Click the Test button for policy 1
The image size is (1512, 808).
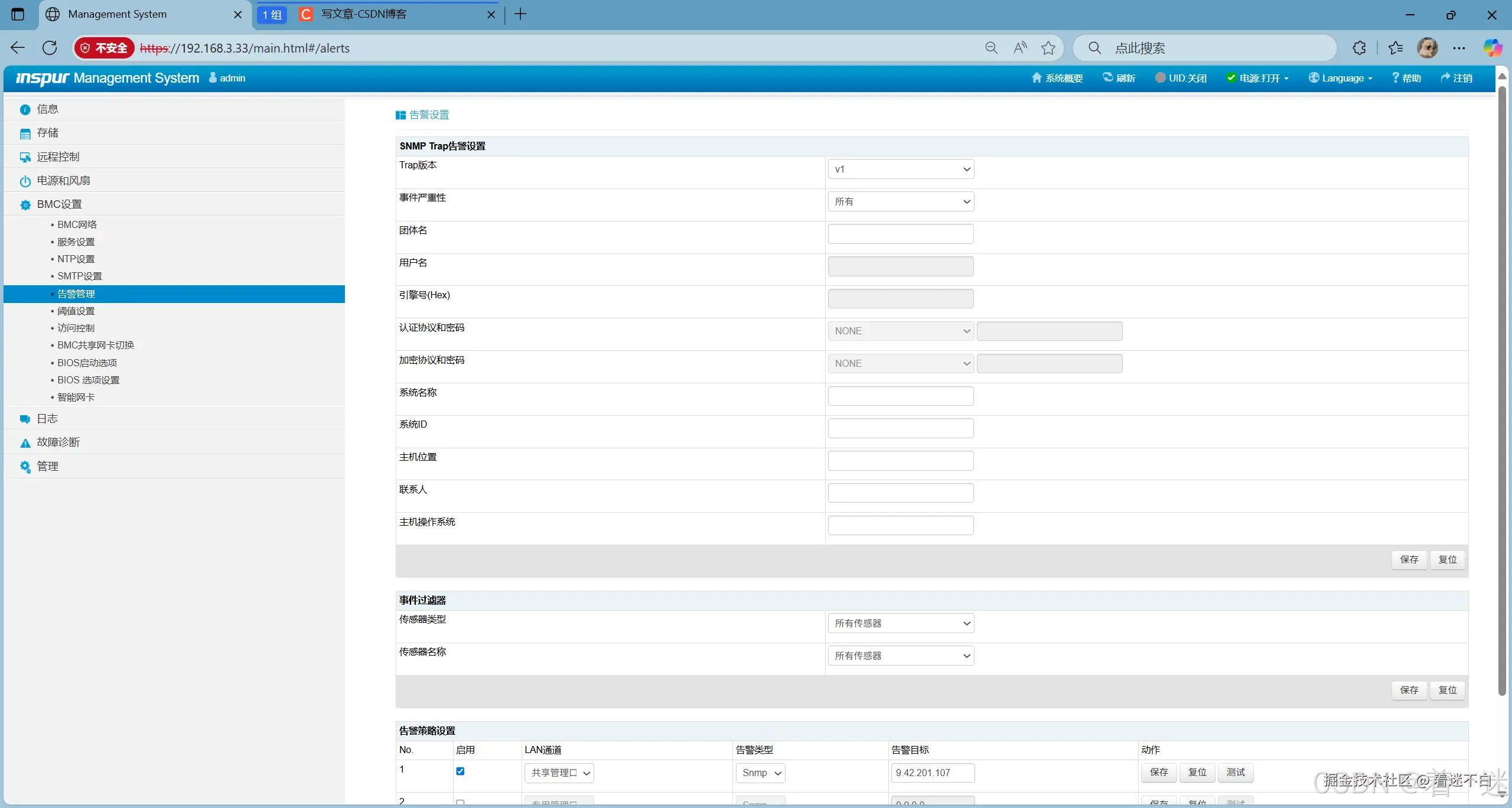(x=1235, y=773)
